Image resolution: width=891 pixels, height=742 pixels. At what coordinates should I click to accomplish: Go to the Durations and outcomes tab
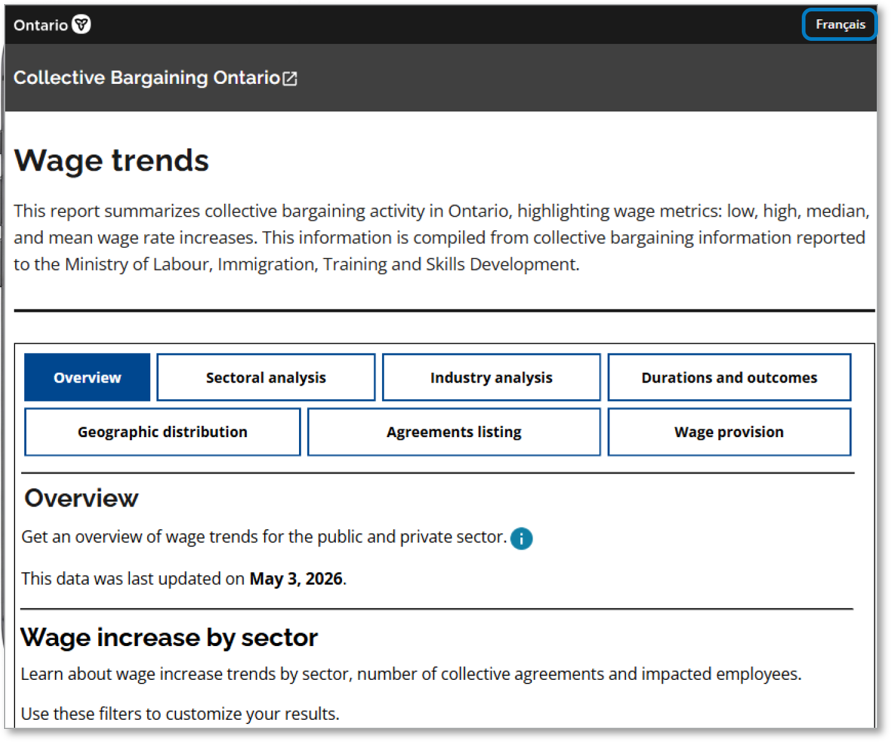(x=729, y=377)
